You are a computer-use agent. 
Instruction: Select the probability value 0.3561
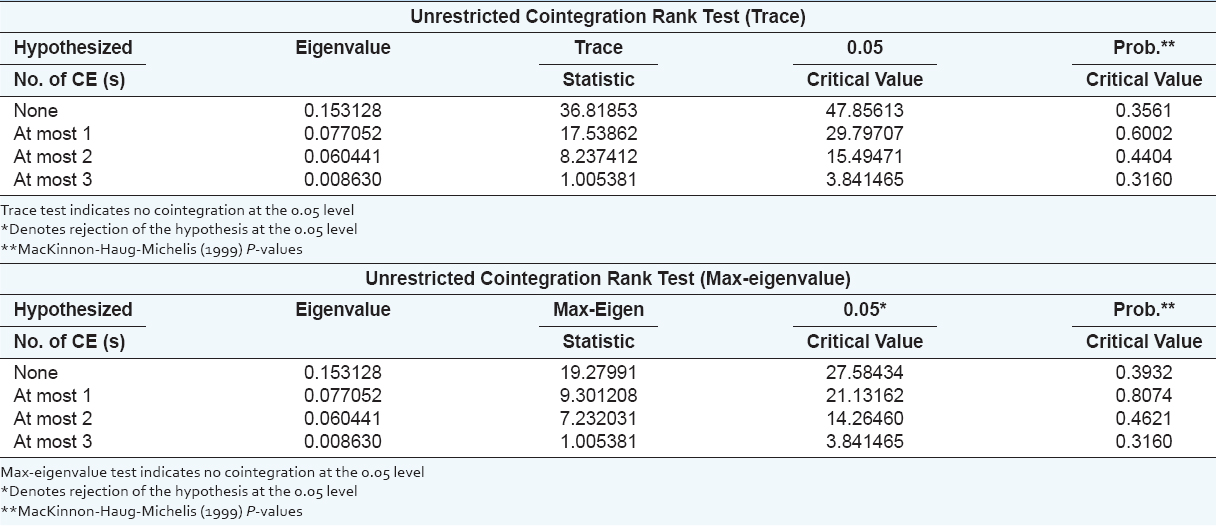(1144, 111)
